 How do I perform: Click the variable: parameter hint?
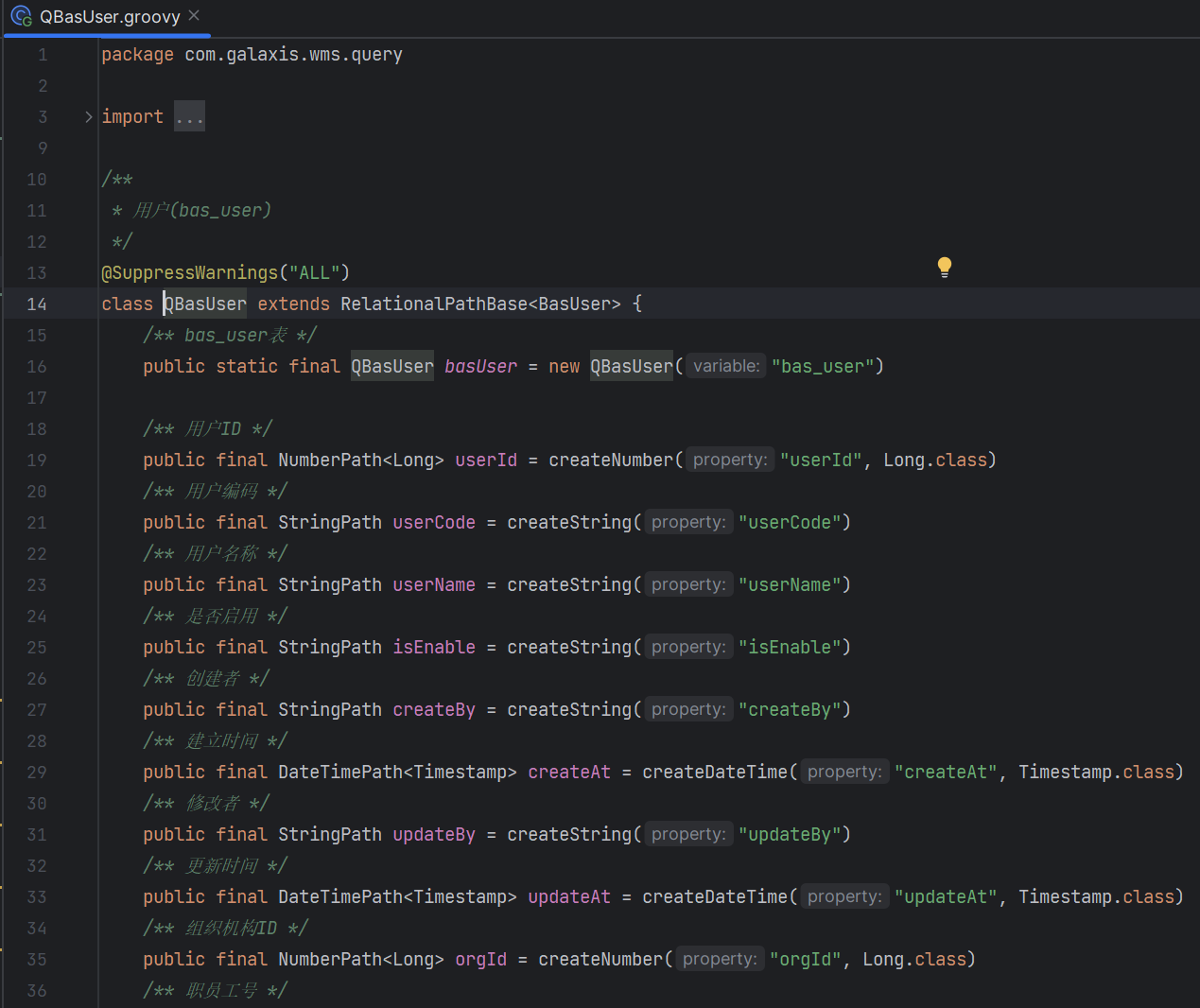[x=725, y=366]
